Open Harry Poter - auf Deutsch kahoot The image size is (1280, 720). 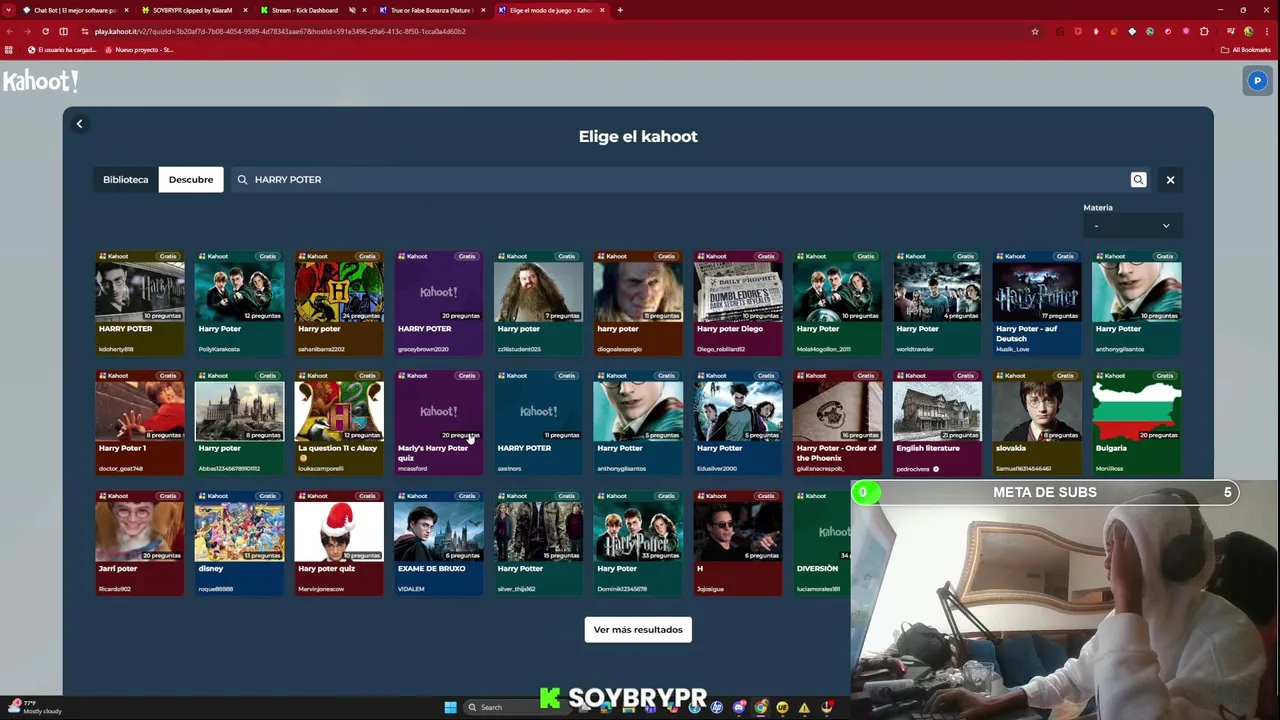pos(1037,304)
